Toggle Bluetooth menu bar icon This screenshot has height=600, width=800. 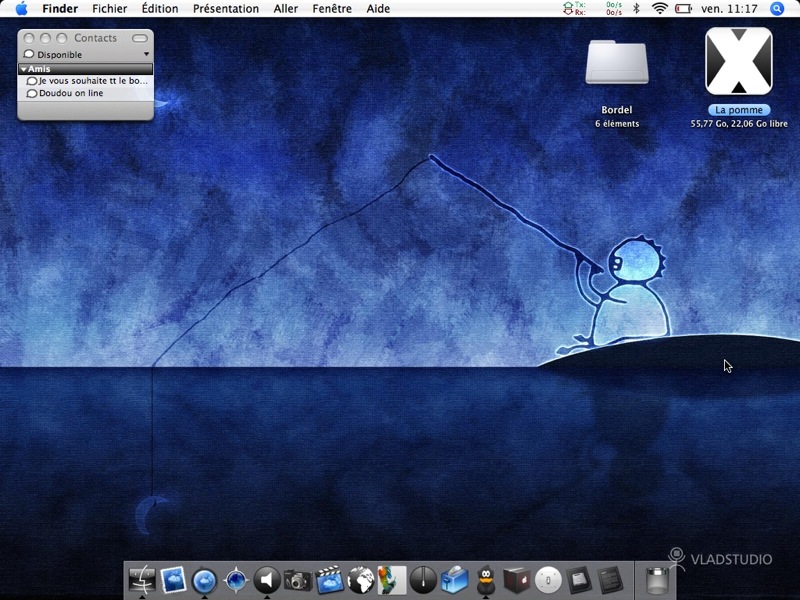point(636,9)
